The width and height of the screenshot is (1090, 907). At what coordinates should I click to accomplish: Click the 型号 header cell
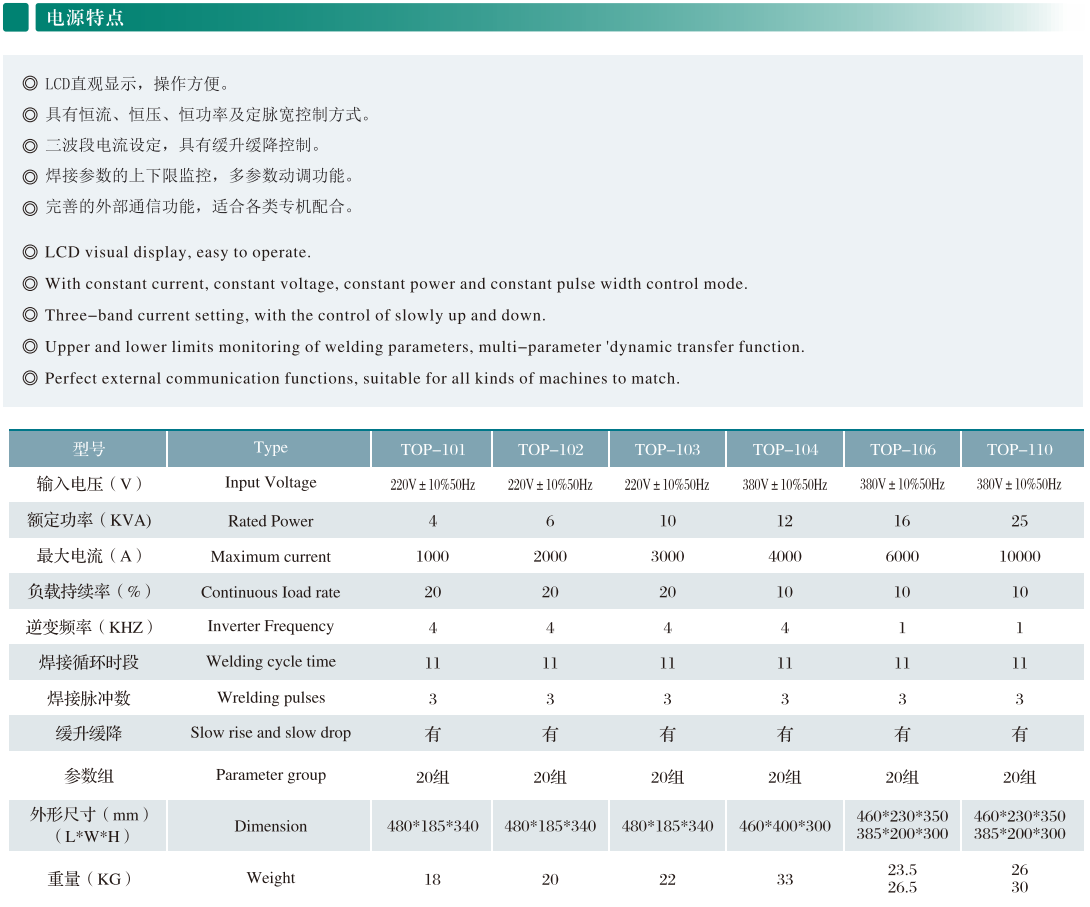tap(88, 449)
